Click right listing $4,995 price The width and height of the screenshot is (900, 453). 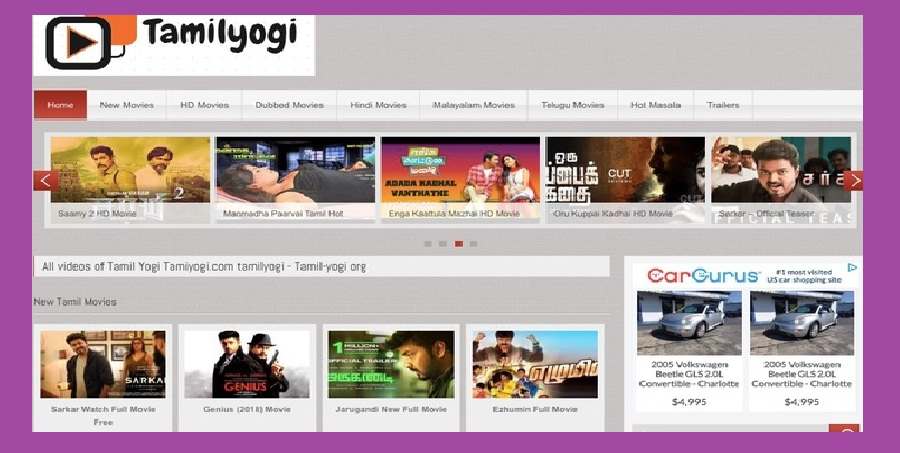click(802, 402)
